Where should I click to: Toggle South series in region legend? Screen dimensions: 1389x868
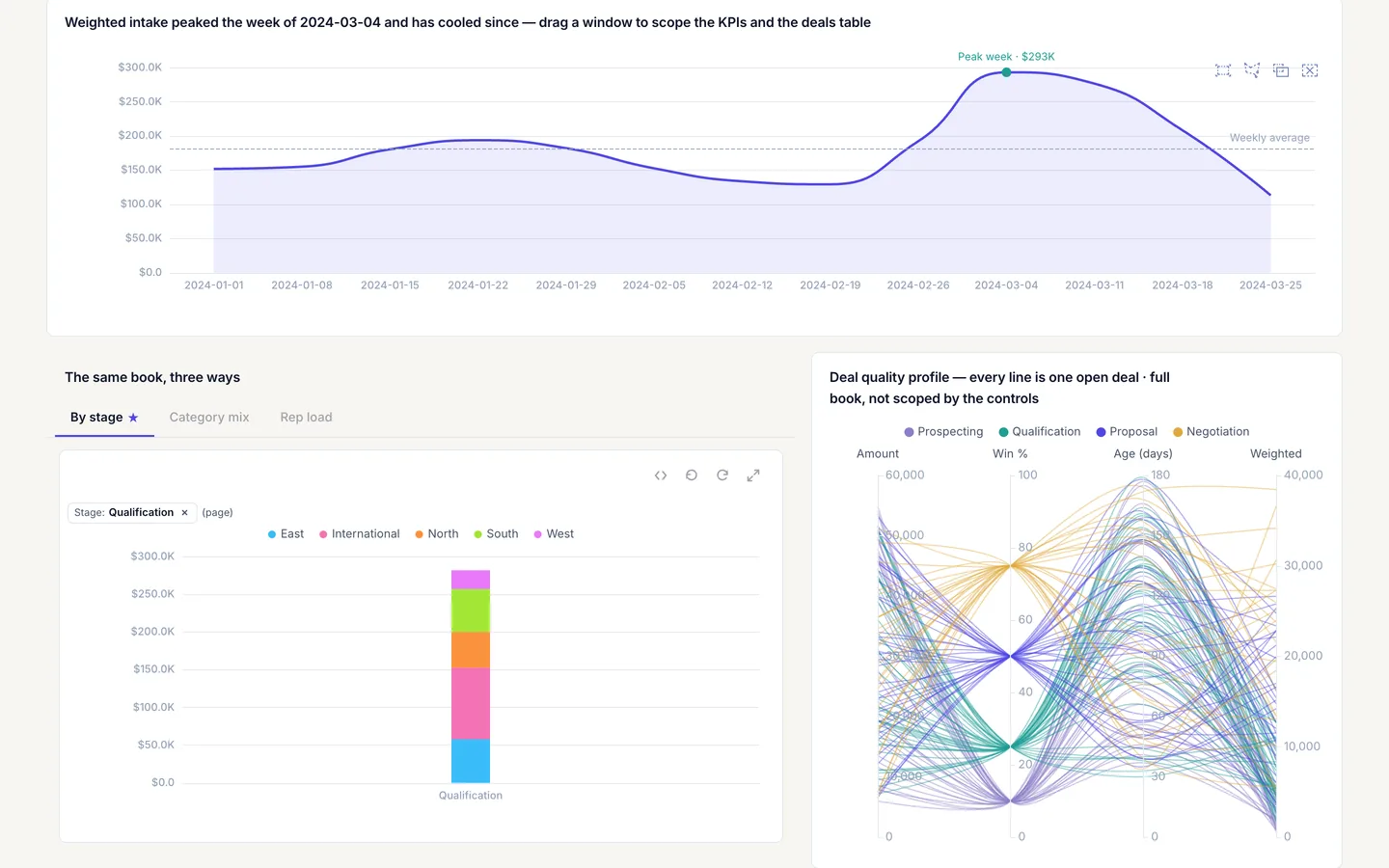(496, 534)
